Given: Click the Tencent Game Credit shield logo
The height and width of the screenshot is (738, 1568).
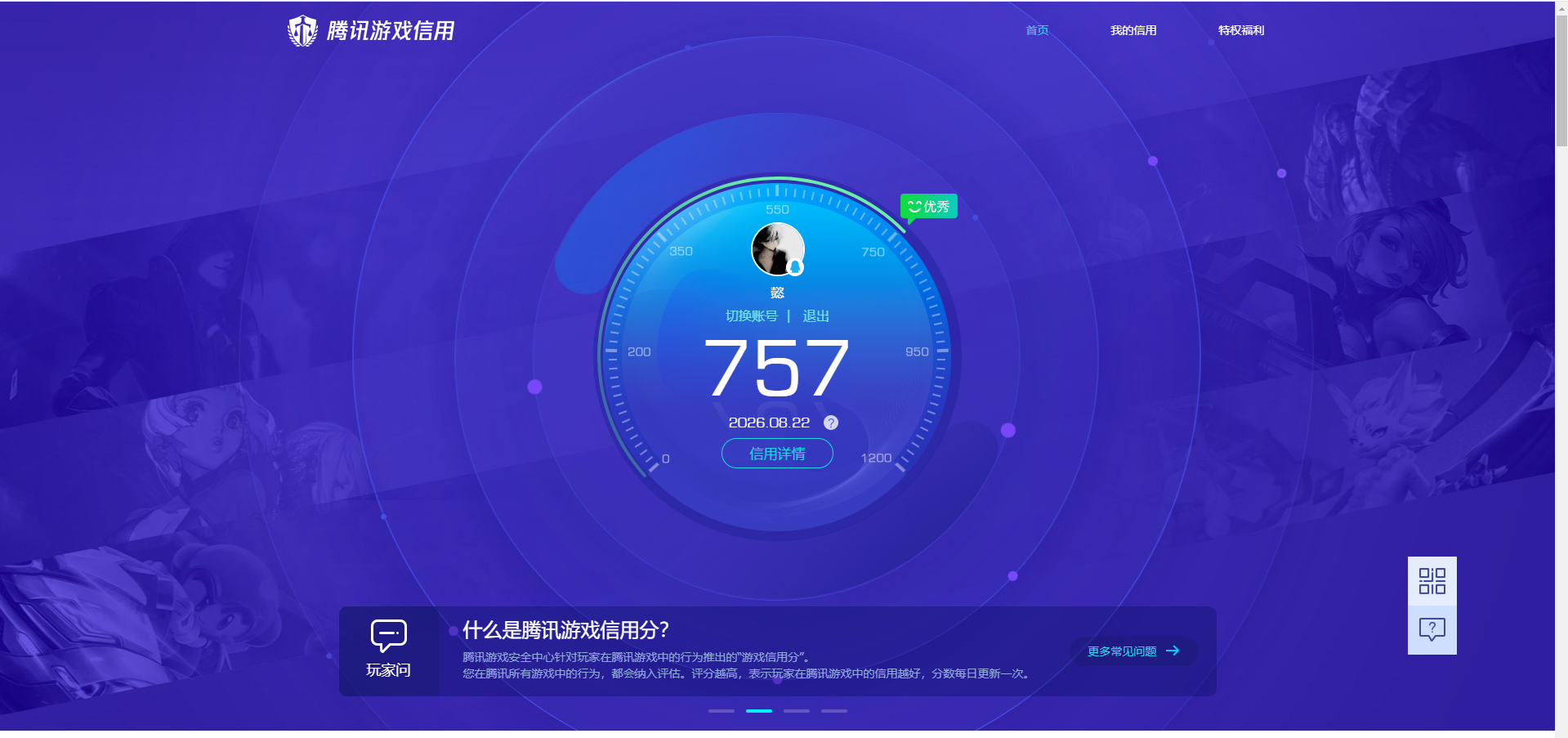Looking at the screenshot, I should tap(302, 31).
